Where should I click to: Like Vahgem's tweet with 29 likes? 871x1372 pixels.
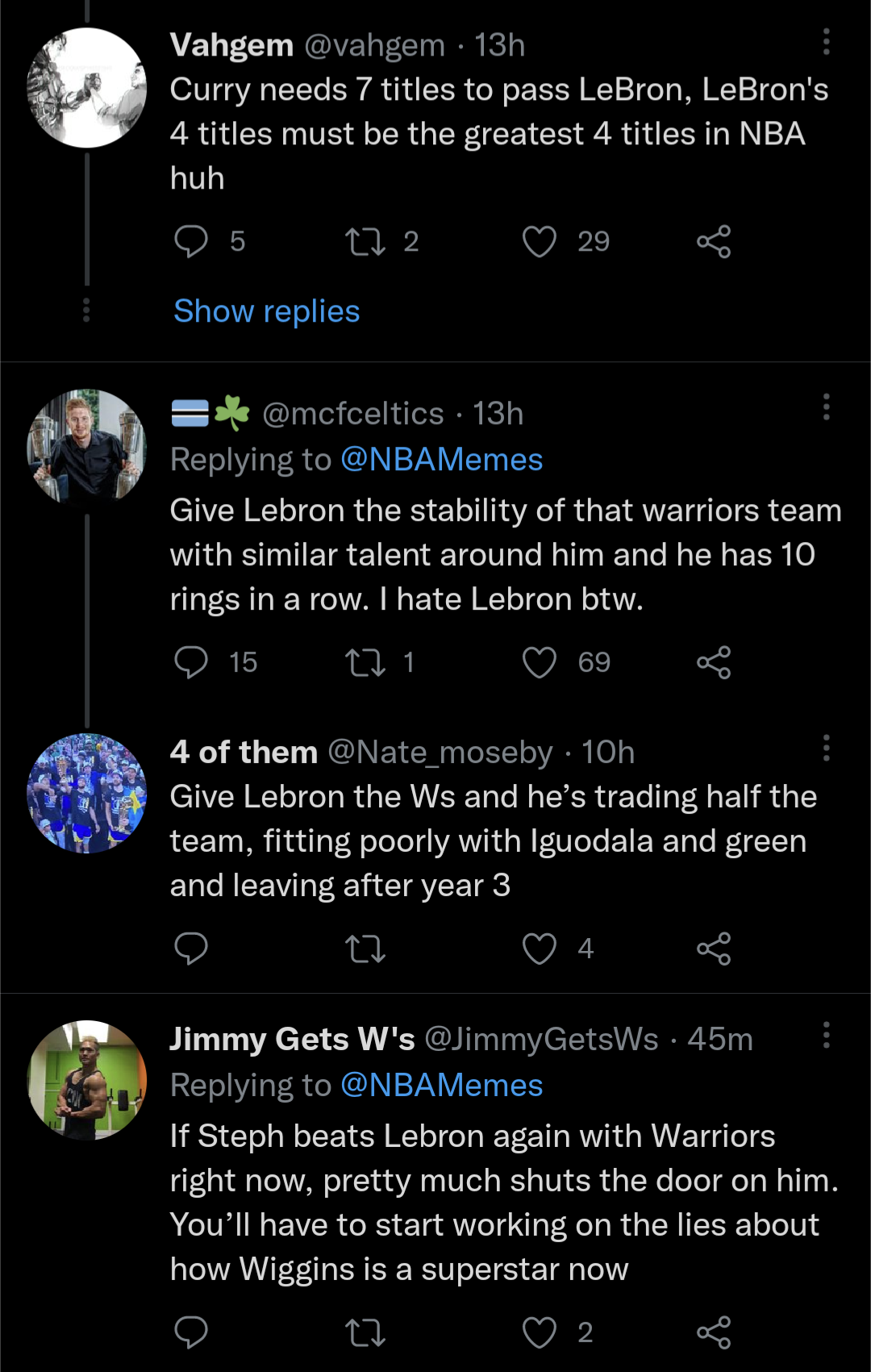[x=540, y=241]
